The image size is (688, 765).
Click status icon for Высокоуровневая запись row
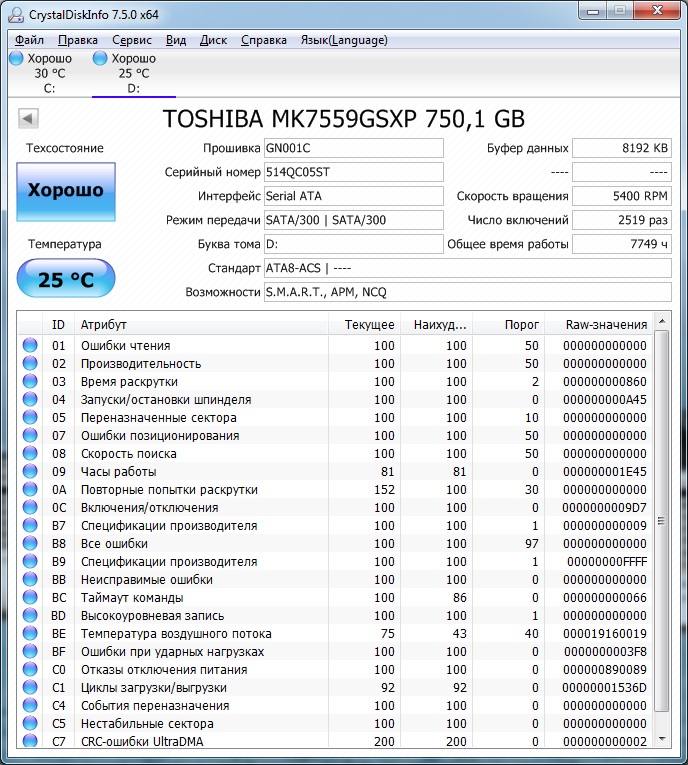[x=30, y=615]
